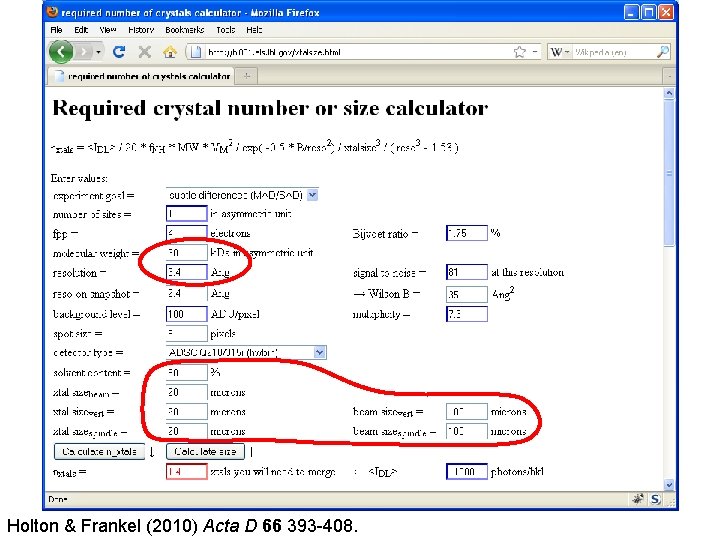Image resolution: width=720 pixels, height=540 pixels.
Task: Click the scrollbar down arrow
Action: coord(669,485)
